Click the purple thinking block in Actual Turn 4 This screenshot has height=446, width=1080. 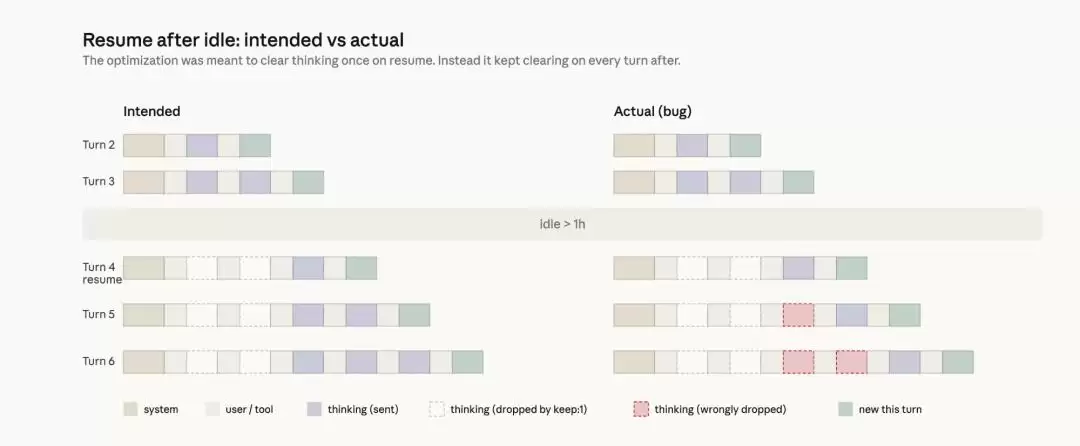(798, 268)
